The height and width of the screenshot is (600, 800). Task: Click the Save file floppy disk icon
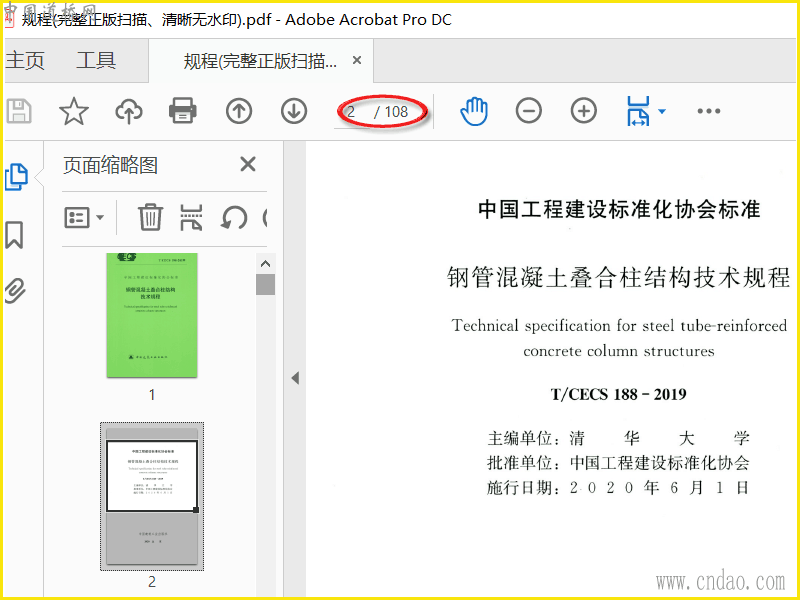19,111
